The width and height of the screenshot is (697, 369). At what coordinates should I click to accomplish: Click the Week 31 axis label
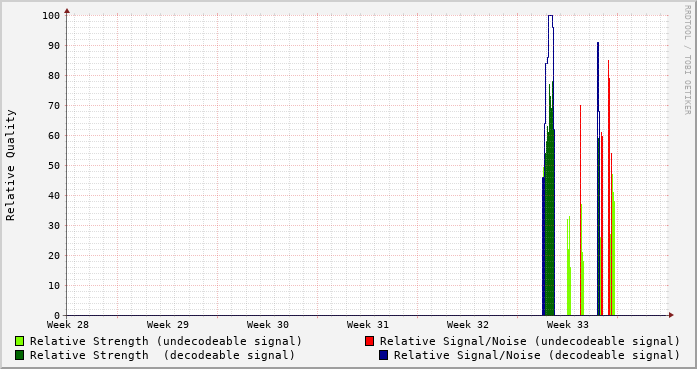(x=368, y=325)
